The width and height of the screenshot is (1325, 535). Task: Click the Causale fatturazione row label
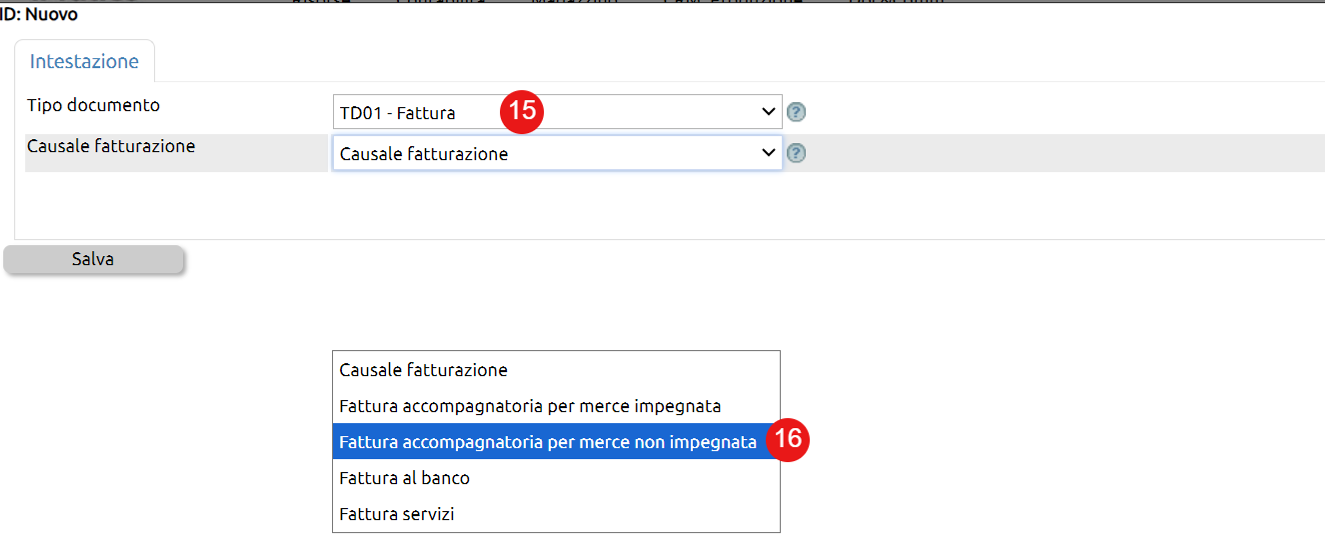tap(111, 146)
